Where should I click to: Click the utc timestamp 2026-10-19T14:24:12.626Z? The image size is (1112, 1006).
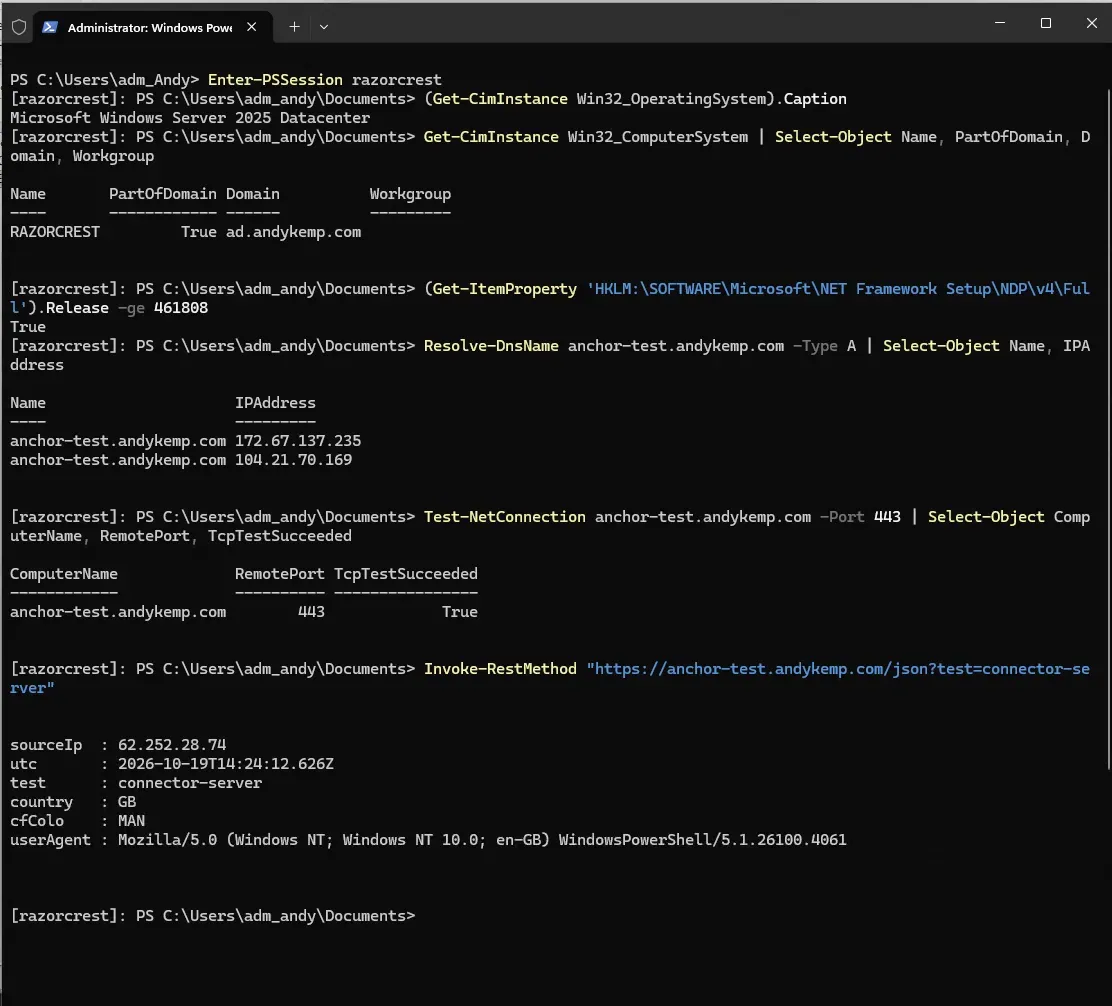[x=226, y=764]
